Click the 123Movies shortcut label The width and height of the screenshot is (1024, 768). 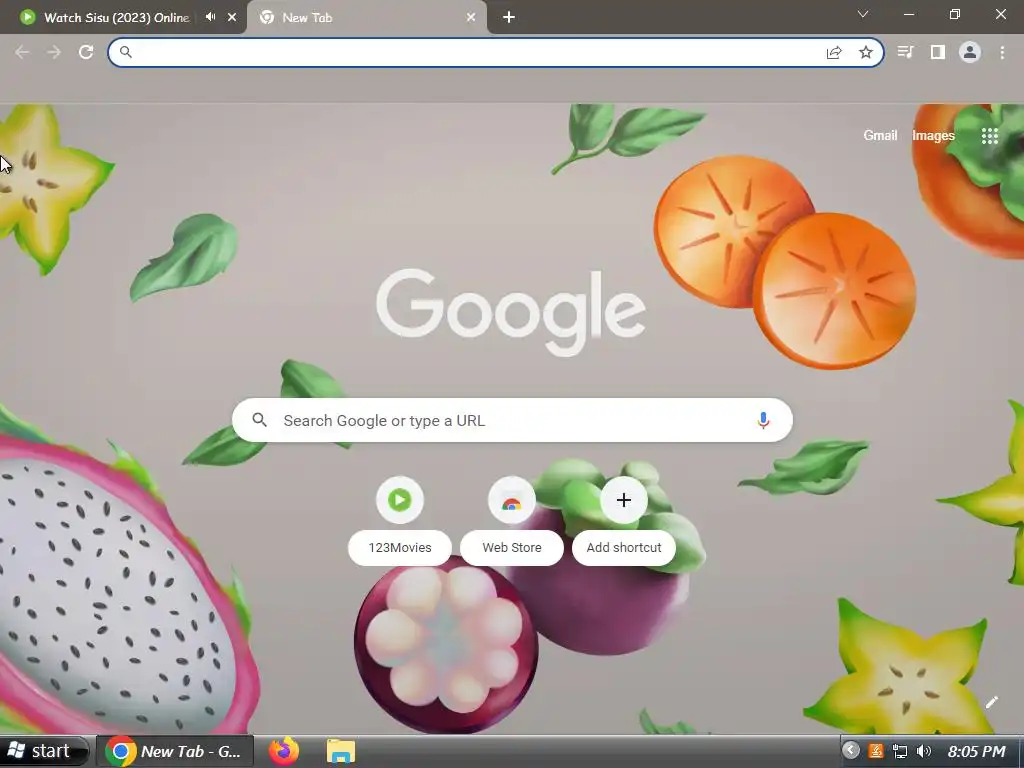(x=400, y=547)
